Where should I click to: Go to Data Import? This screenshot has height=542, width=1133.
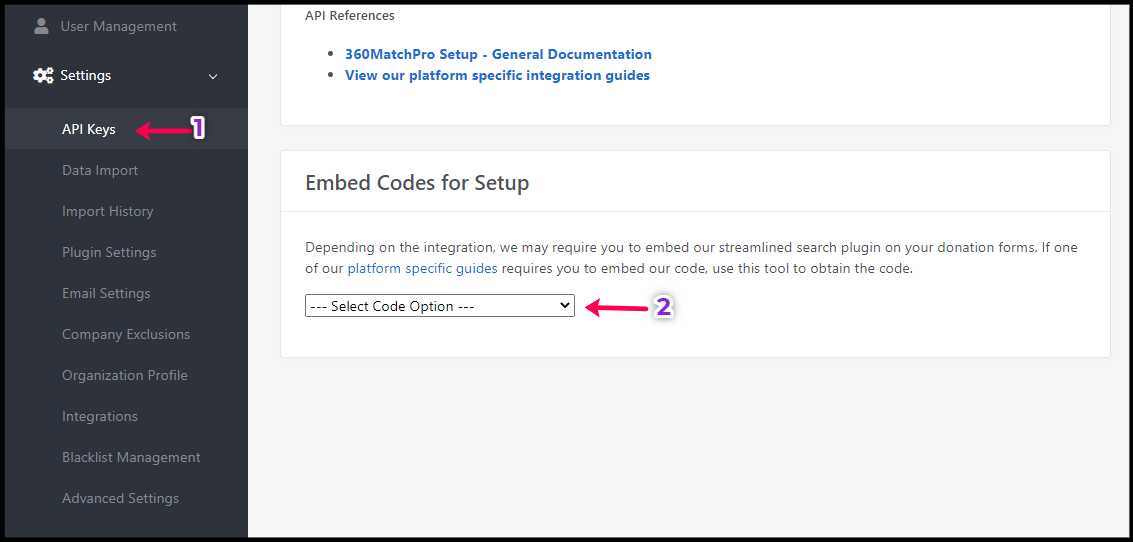click(x=100, y=170)
